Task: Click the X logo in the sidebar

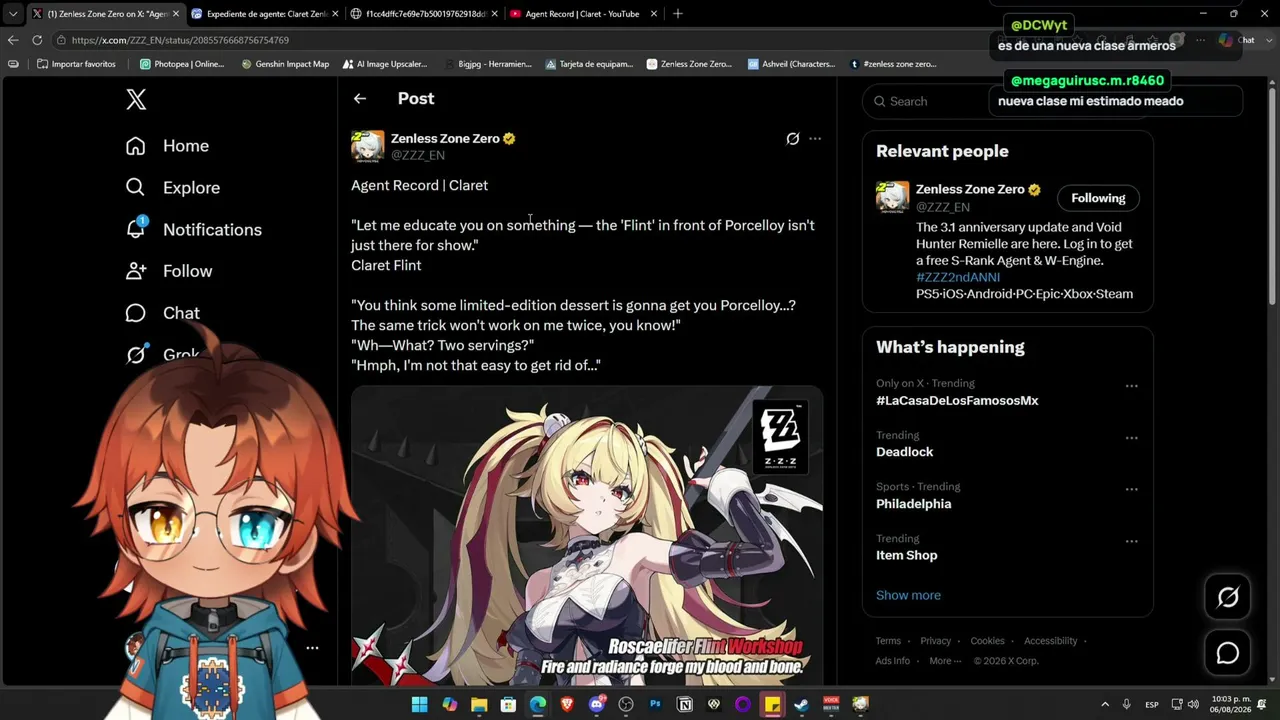Action: tap(136, 99)
